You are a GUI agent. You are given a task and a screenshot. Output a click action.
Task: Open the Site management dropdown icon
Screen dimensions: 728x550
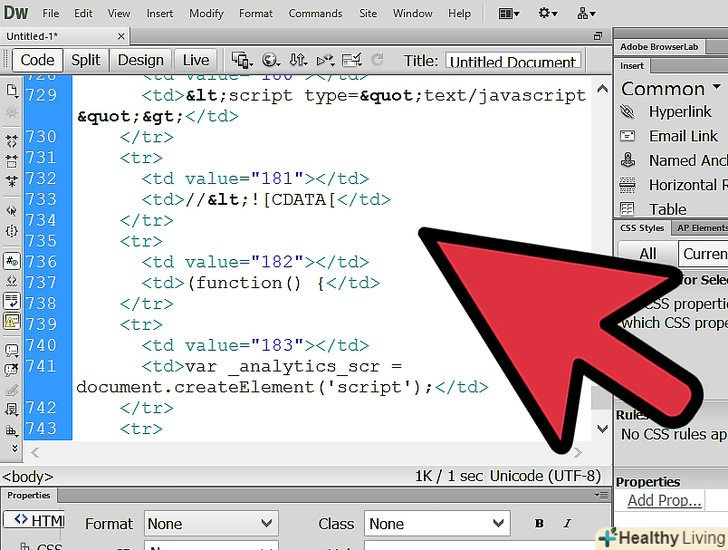(586, 13)
